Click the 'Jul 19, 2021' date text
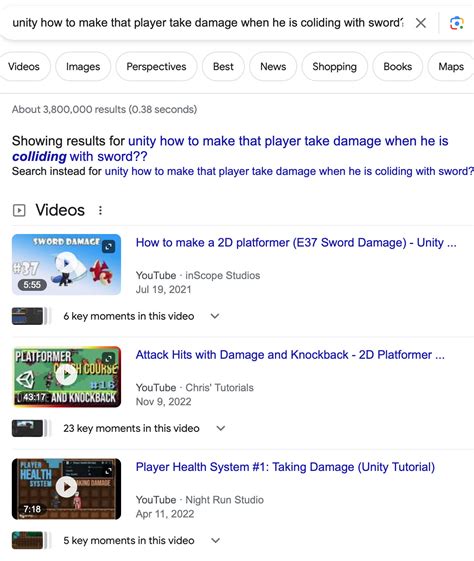Image resolution: width=474 pixels, height=561 pixels. coord(163,289)
